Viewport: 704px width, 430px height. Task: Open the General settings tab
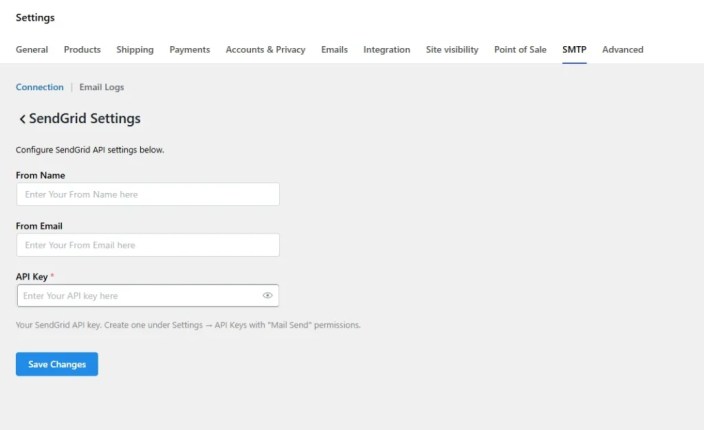32,49
